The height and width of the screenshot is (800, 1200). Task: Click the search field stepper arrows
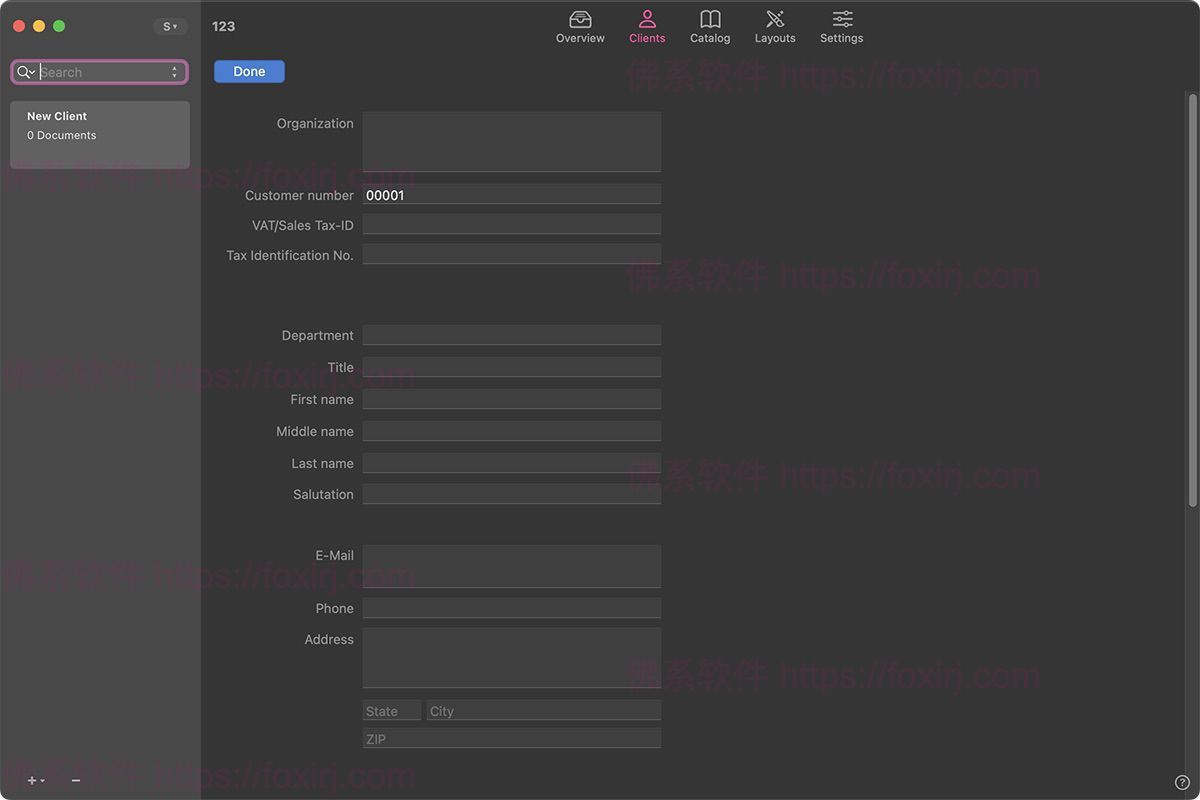pyautogui.click(x=174, y=71)
